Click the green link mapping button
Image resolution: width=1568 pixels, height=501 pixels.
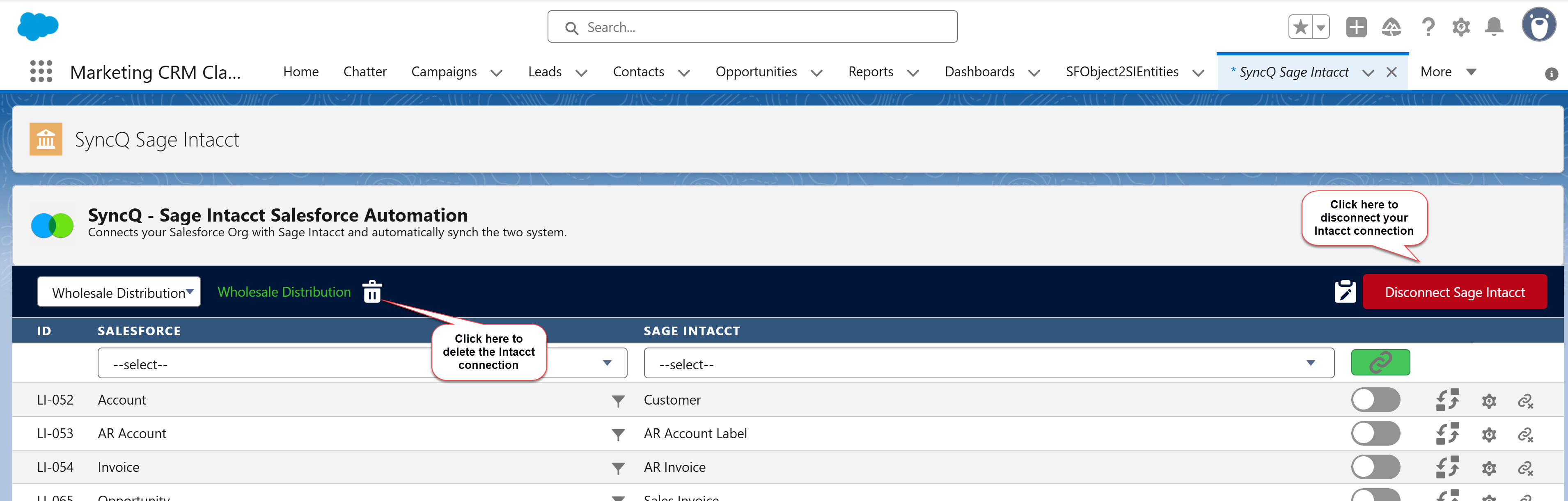click(1380, 363)
